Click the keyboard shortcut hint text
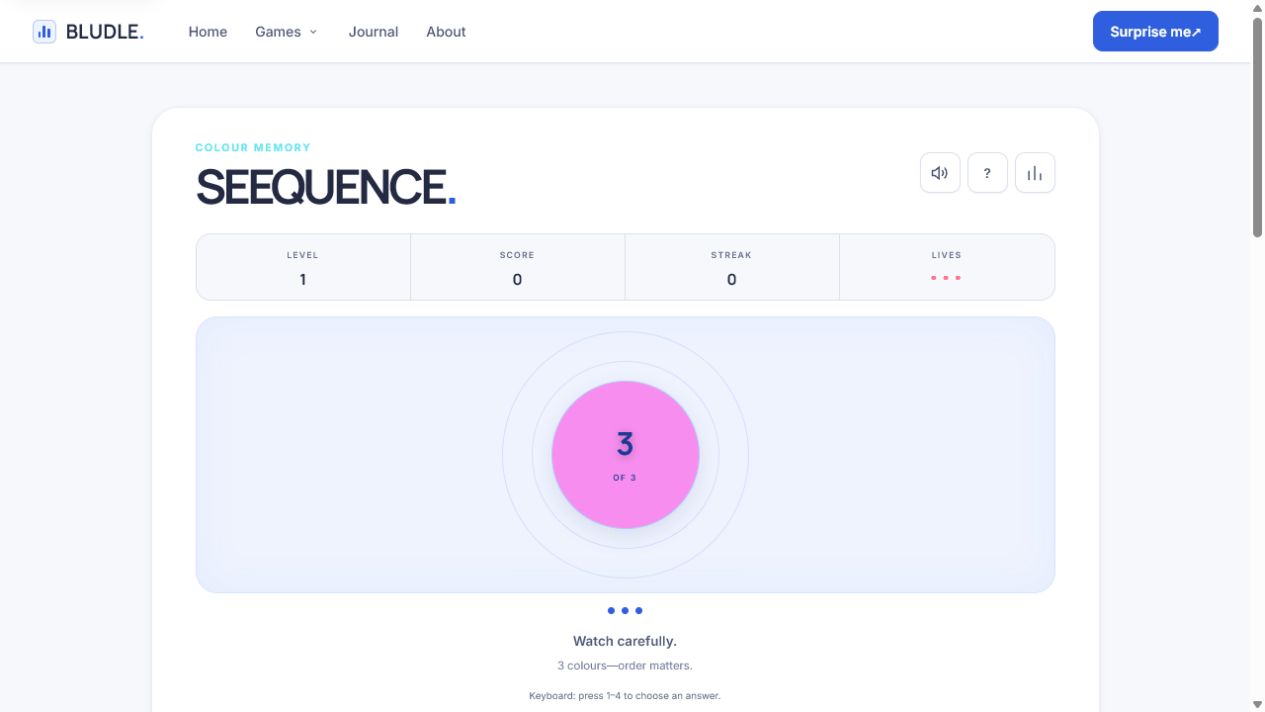This screenshot has width=1265, height=712. (625, 695)
